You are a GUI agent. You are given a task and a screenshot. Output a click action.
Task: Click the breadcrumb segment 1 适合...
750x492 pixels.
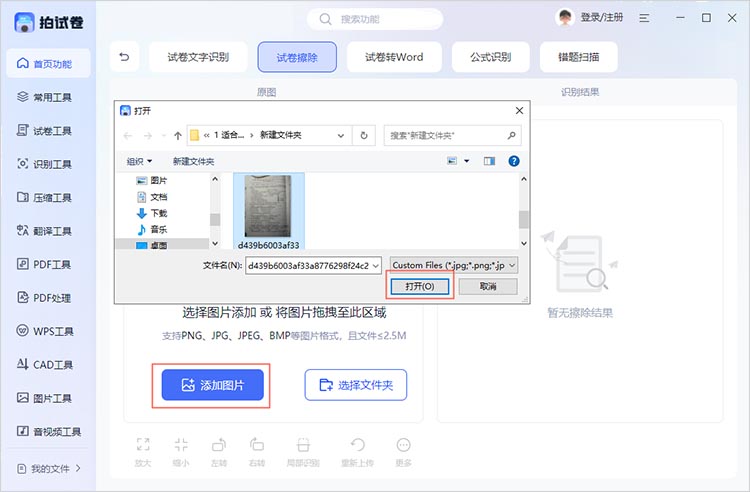coord(229,135)
